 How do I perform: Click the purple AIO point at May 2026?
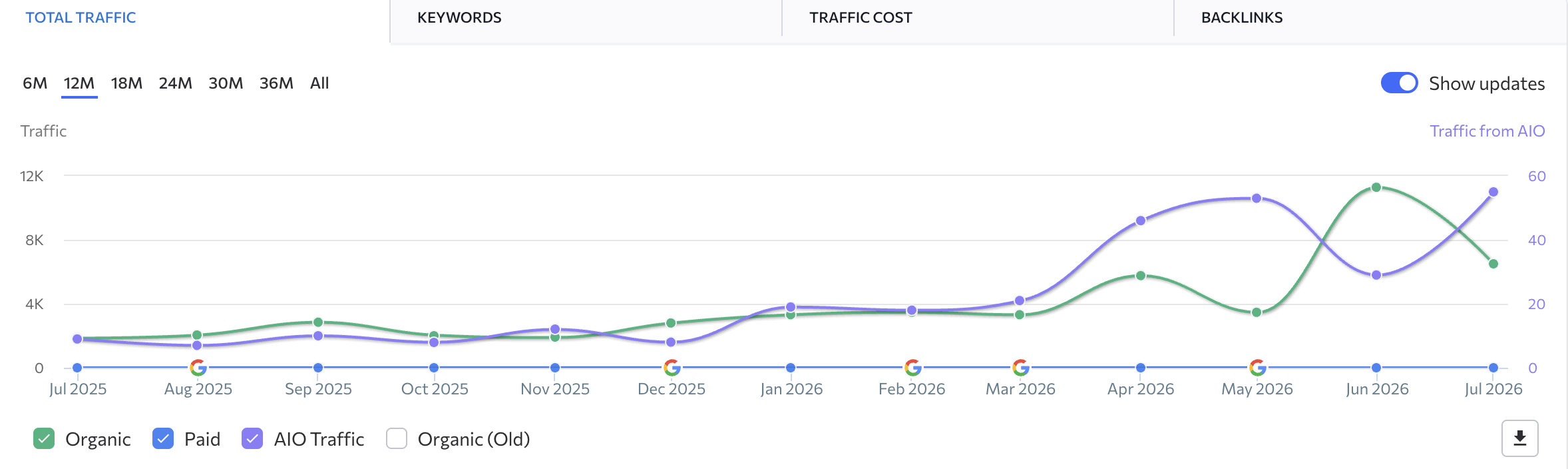click(1257, 199)
